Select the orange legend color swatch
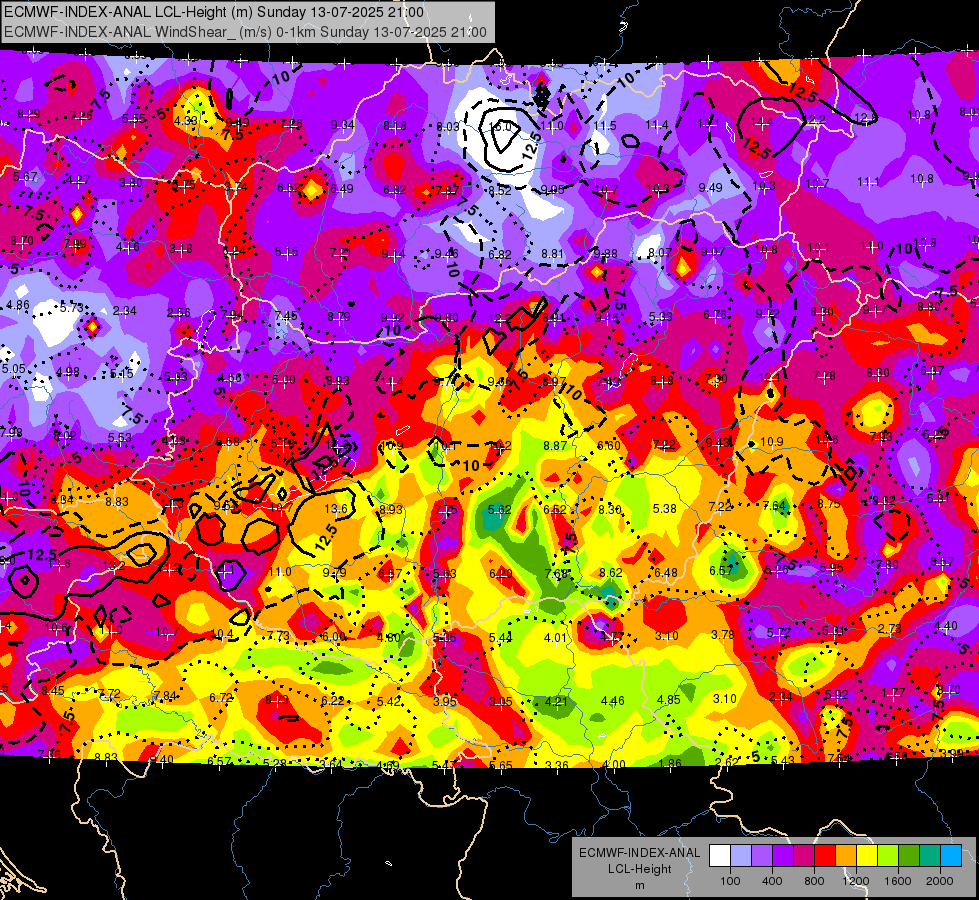The width and height of the screenshot is (979, 900). point(846,856)
